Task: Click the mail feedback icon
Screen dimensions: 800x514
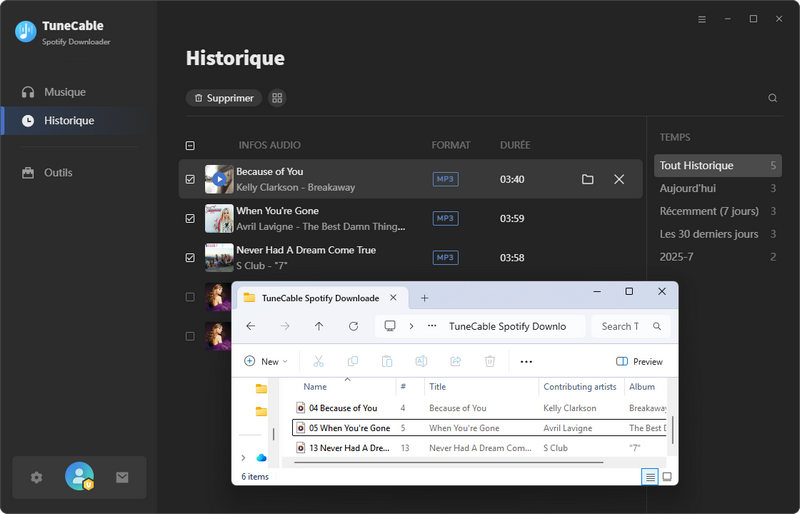Action: [x=122, y=477]
